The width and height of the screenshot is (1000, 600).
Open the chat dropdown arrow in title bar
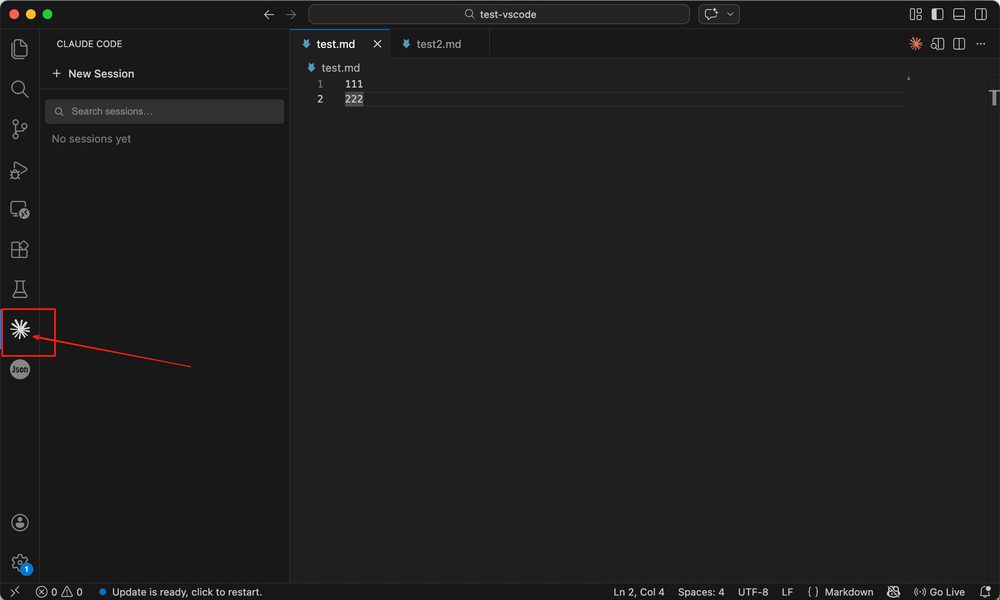tap(731, 14)
